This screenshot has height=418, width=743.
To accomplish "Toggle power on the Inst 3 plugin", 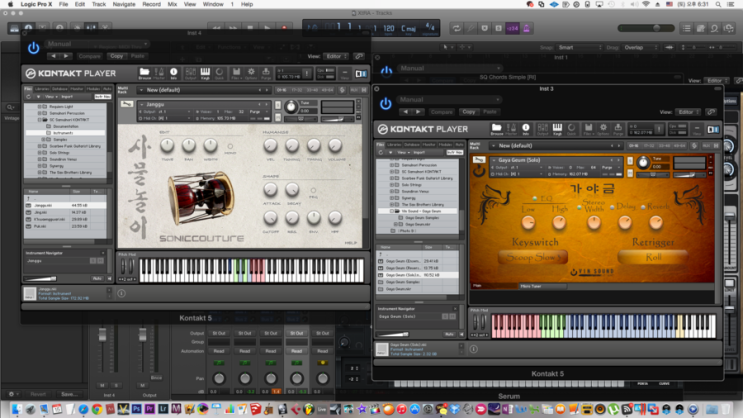I will (x=385, y=103).
